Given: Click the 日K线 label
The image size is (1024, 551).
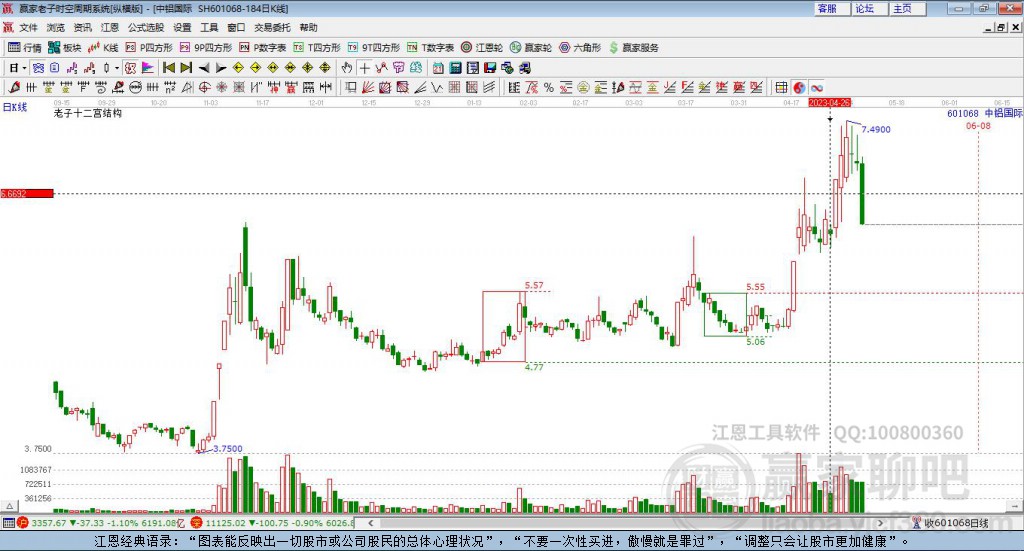Looking at the screenshot, I should (x=14, y=107).
